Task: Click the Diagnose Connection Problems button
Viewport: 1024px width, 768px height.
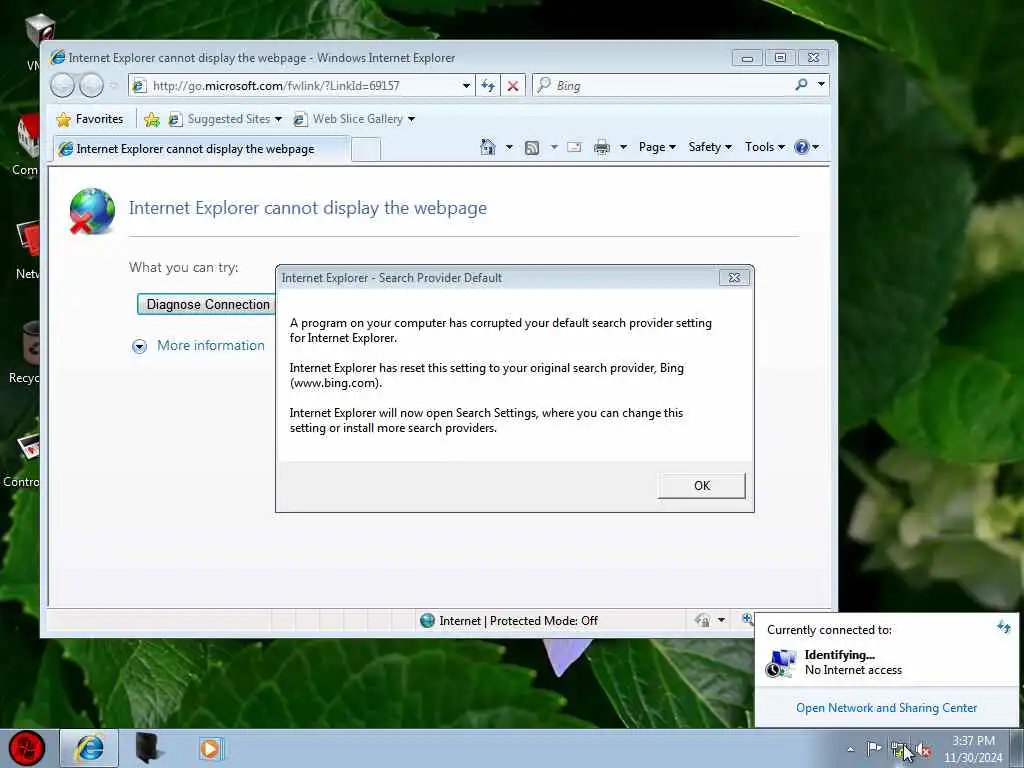Action: (206, 304)
